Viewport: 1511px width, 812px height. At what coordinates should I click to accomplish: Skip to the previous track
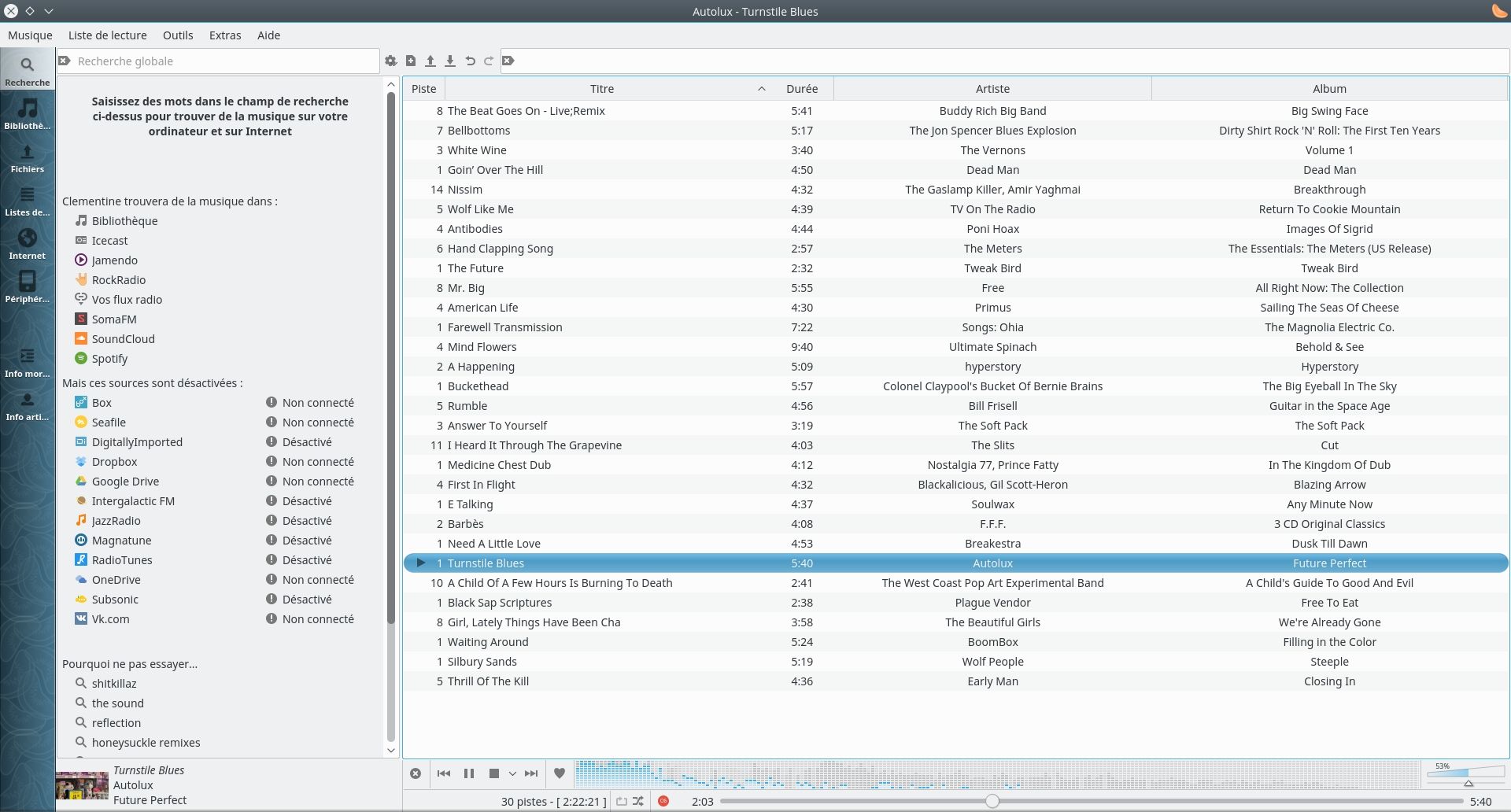444,773
